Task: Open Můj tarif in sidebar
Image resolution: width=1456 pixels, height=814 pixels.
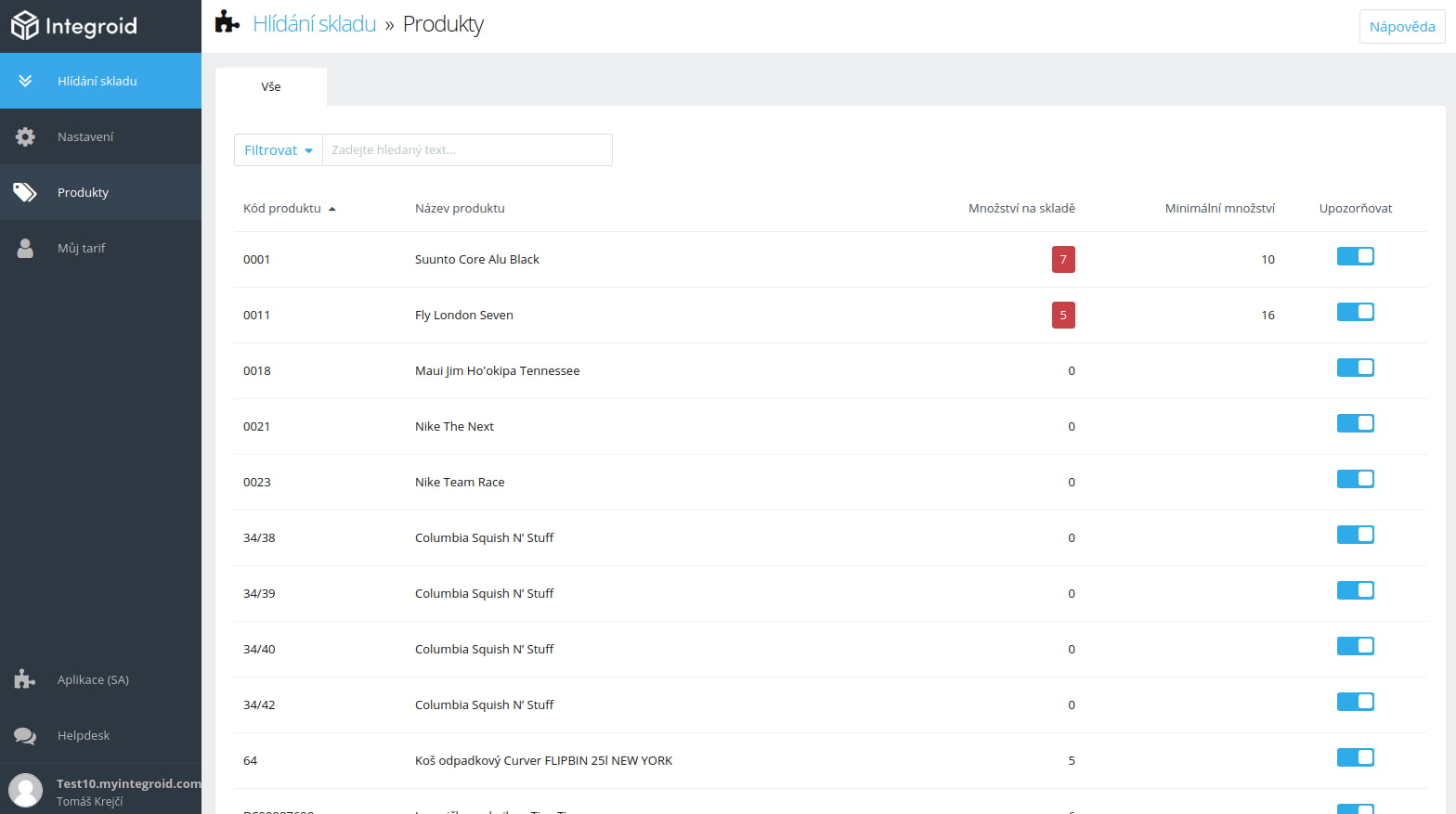Action: tap(100, 248)
